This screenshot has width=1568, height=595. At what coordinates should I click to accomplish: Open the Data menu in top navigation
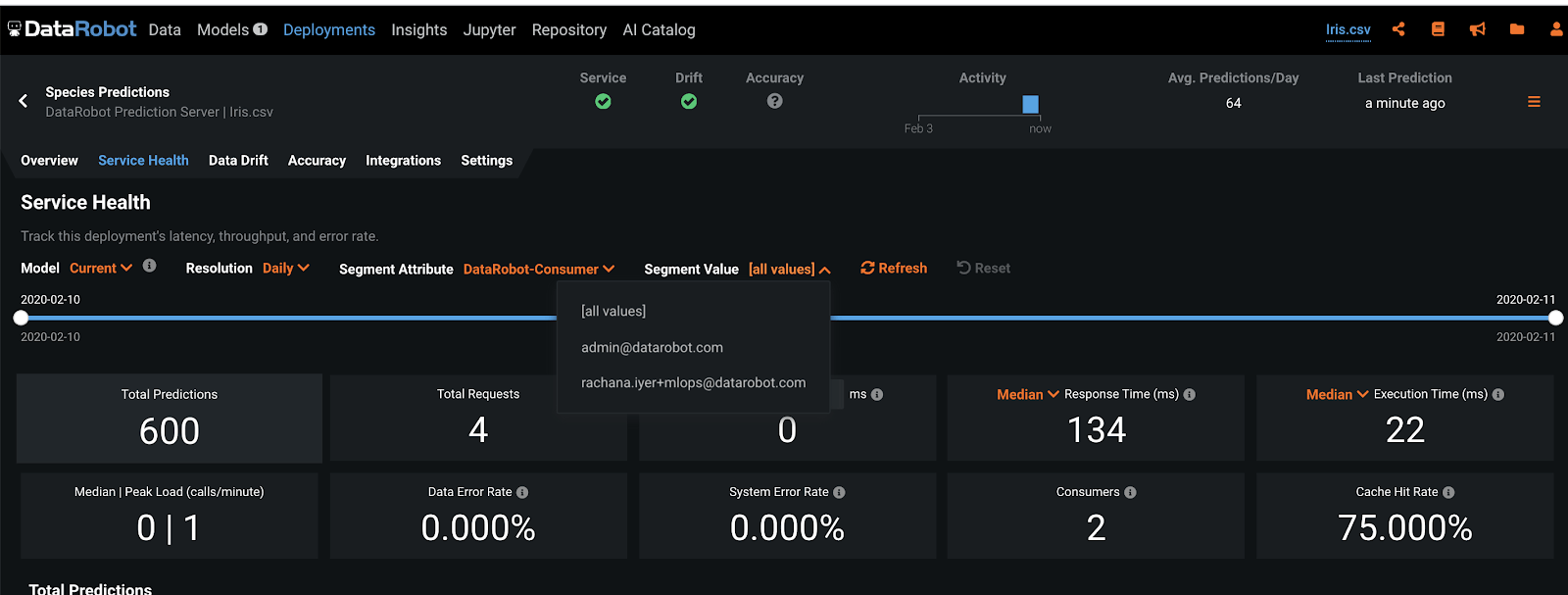165,29
